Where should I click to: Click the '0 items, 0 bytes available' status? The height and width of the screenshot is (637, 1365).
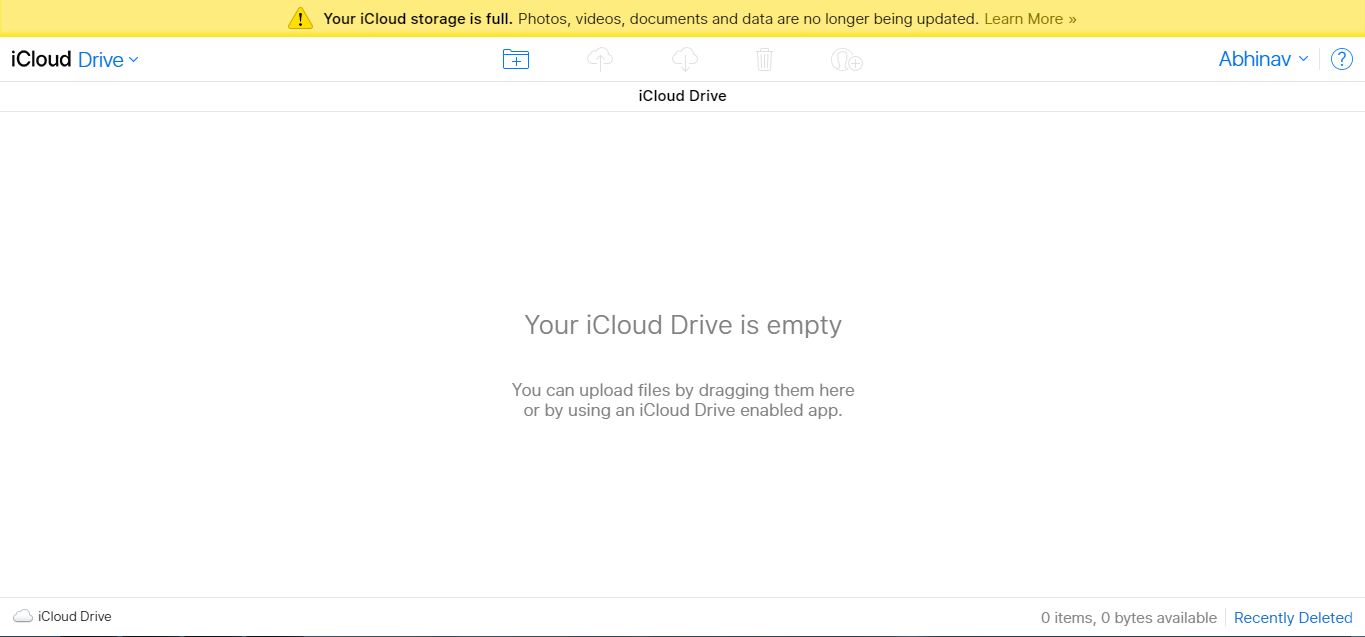1129,618
